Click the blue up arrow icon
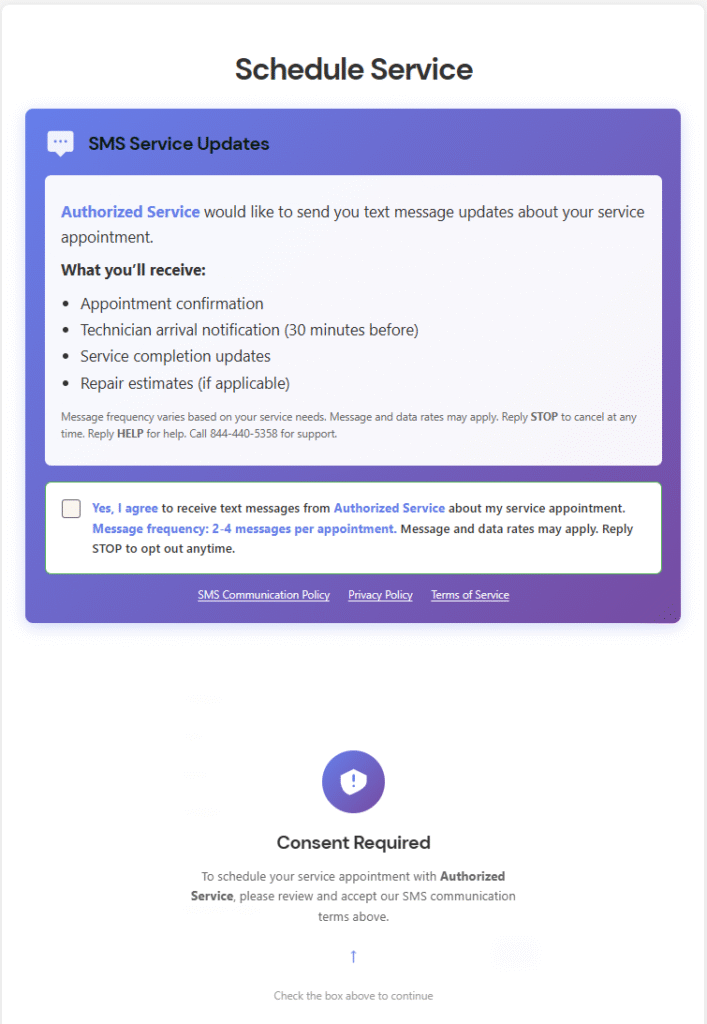Viewport: 707px width, 1024px height. [x=353, y=957]
